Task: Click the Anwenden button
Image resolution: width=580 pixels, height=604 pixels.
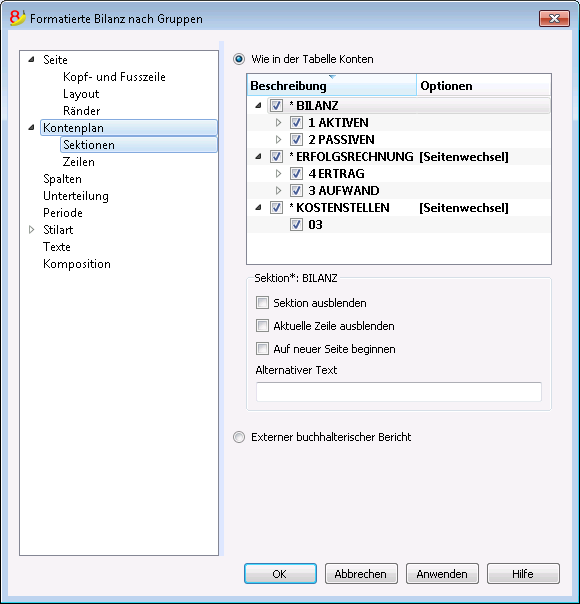Action: [442, 574]
